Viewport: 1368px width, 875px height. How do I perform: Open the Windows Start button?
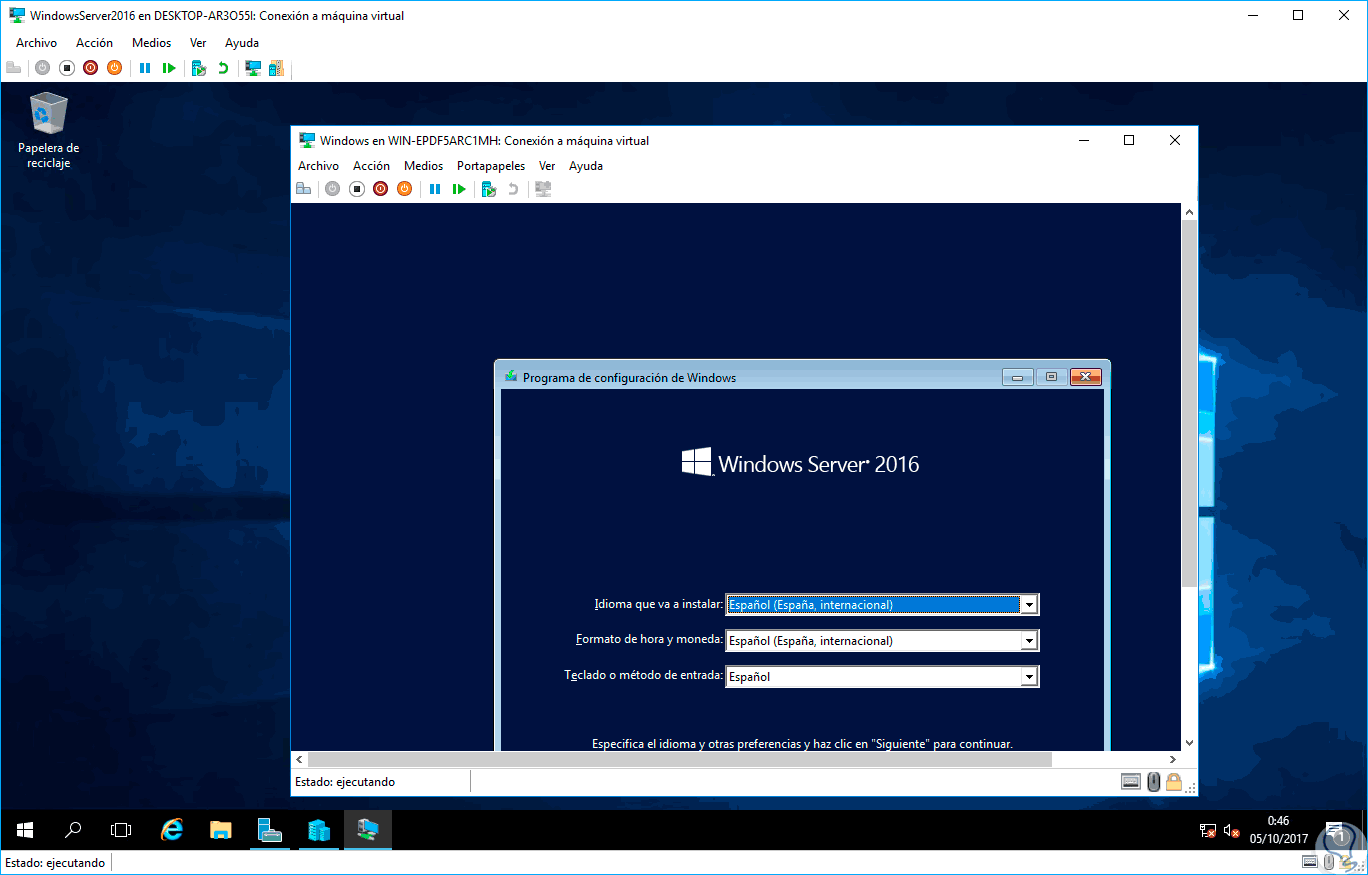25,830
